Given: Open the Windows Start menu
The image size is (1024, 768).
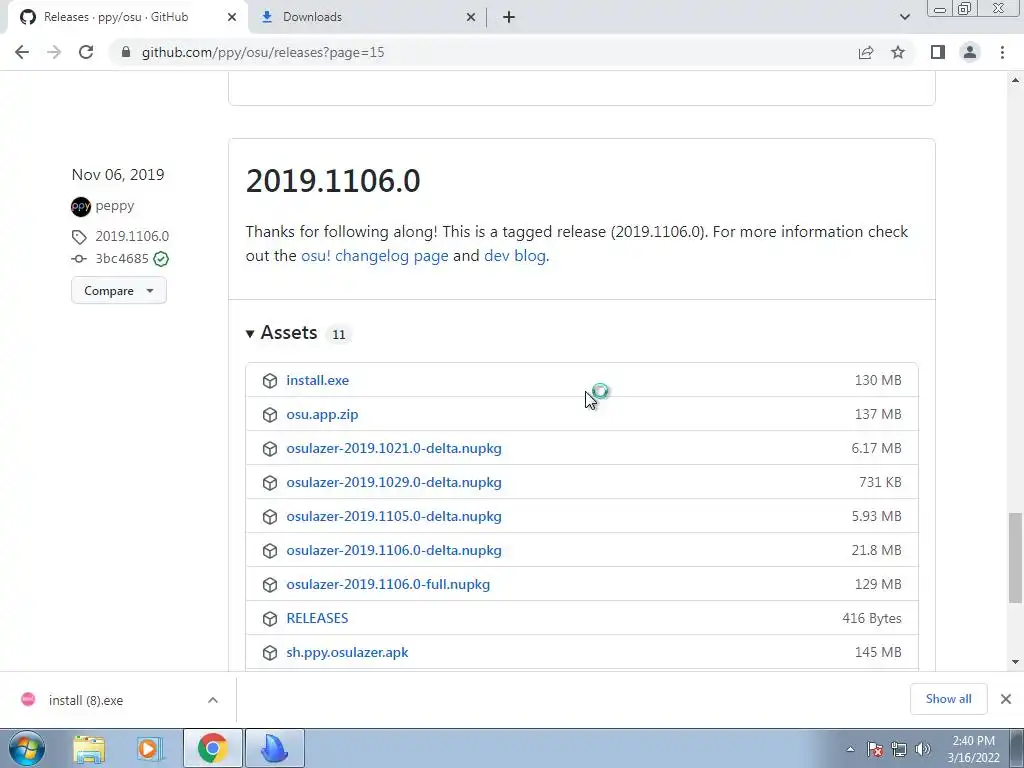Looking at the screenshot, I should click(26, 748).
